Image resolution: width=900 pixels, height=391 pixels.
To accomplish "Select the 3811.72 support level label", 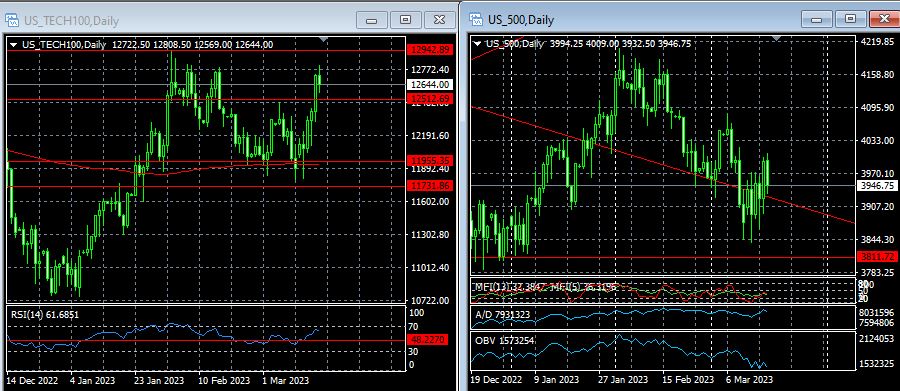I will [x=877, y=256].
